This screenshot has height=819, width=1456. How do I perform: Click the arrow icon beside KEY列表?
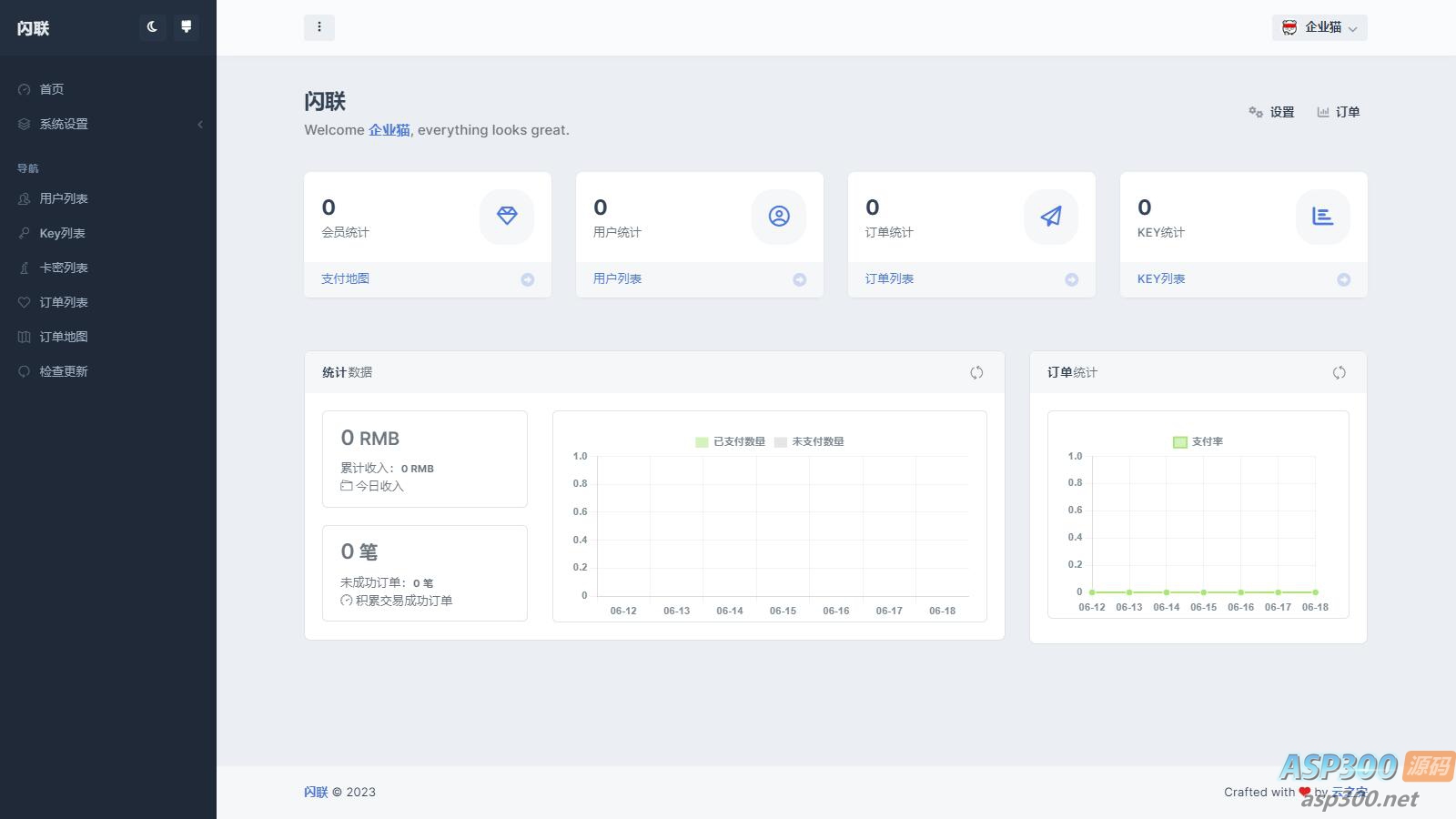(1343, 279)
